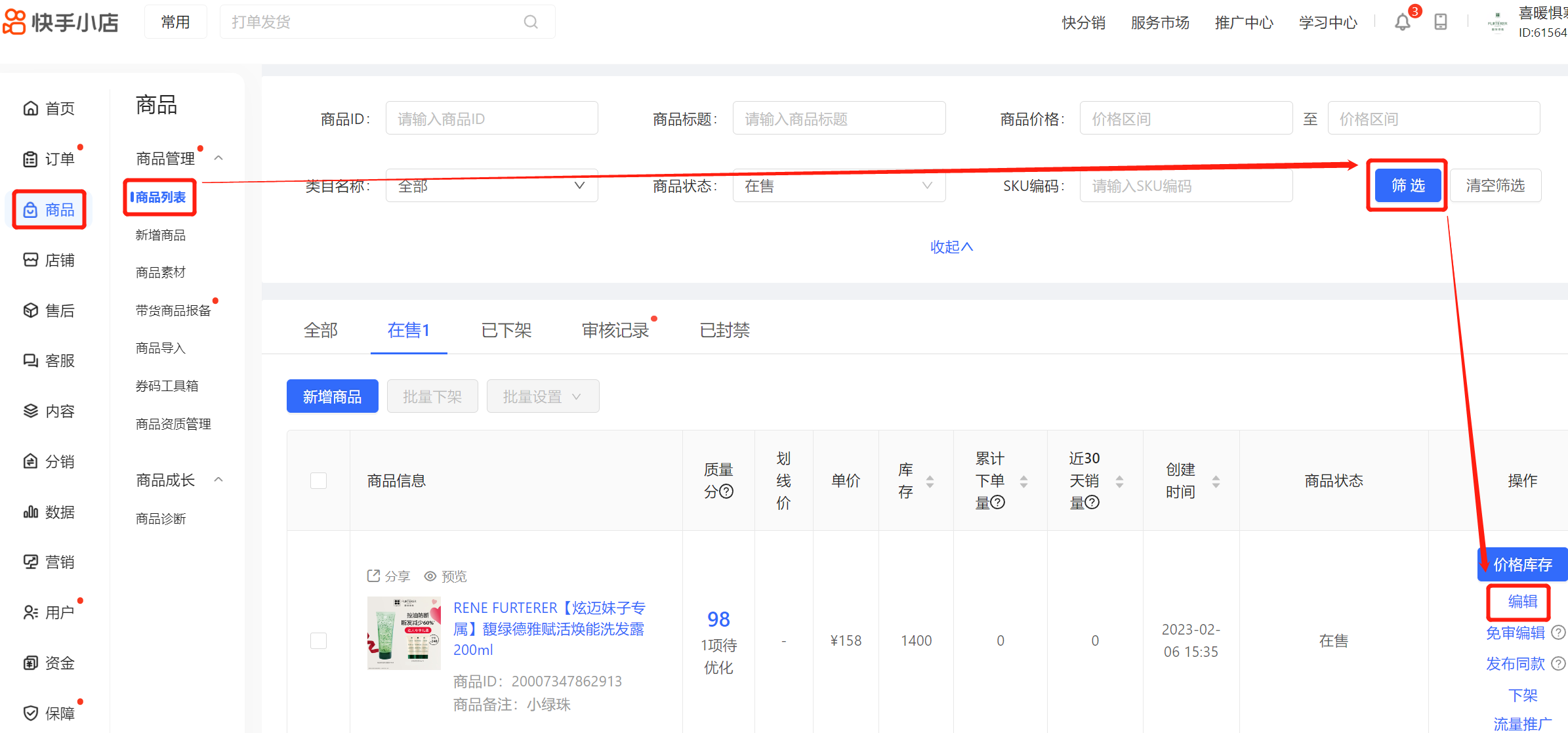Click the blue 筛选 filter button

coord(1408,186)
